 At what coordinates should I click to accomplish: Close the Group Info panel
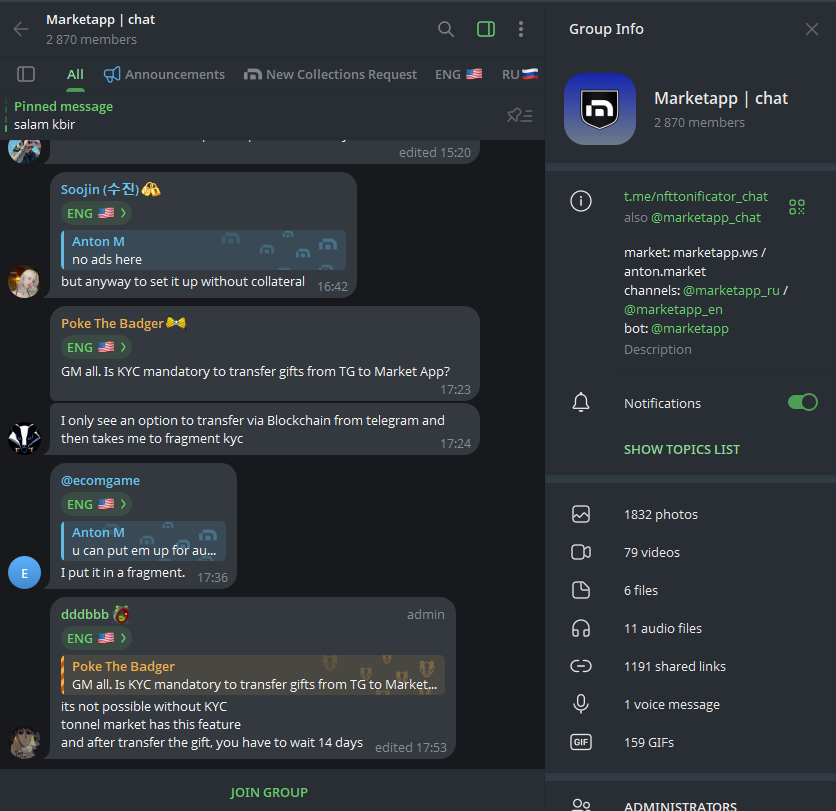point(811,29)
